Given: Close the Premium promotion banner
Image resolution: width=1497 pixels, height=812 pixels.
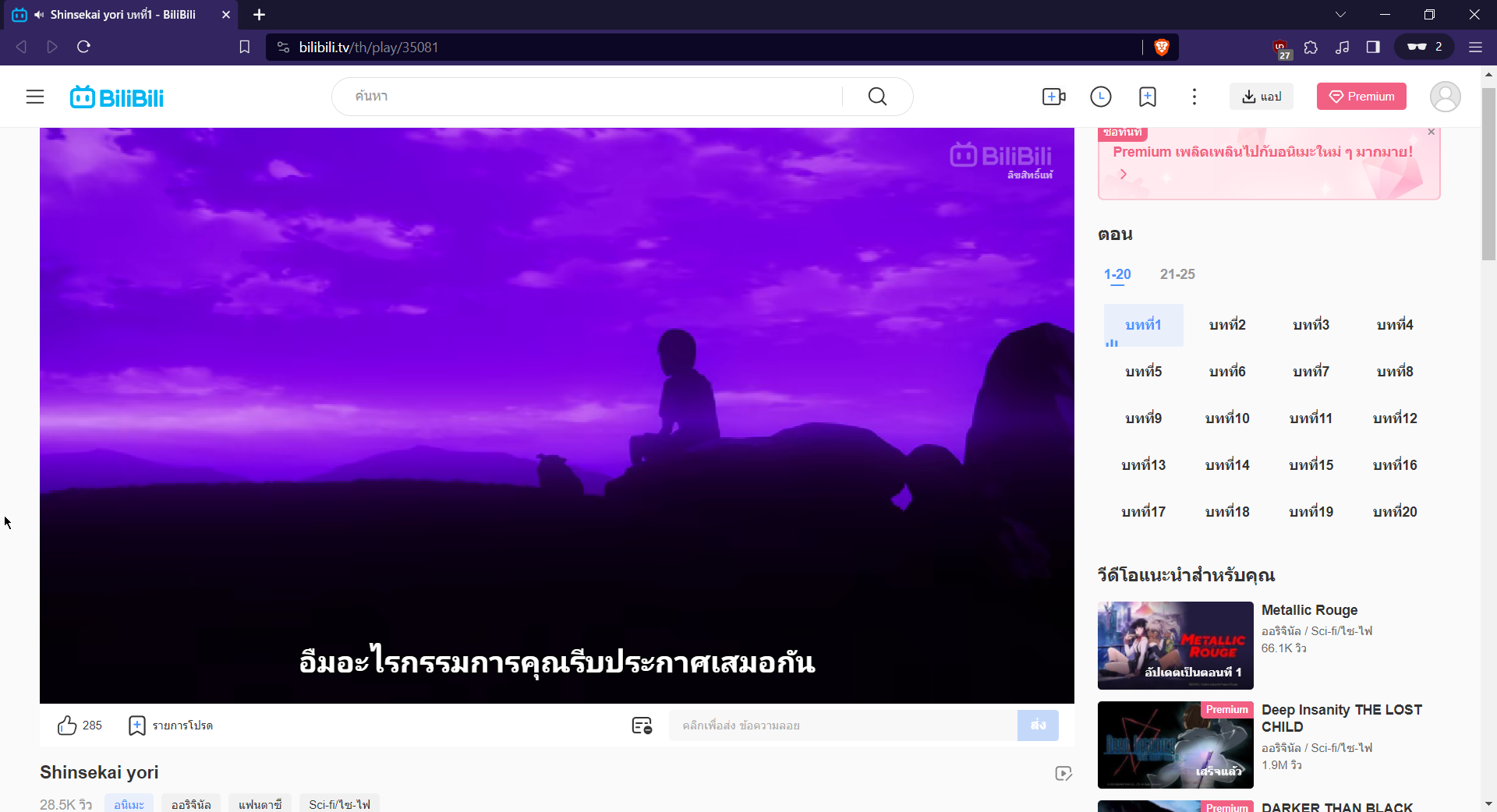Looking at the screenshot, I should [x=1432, y=132].
